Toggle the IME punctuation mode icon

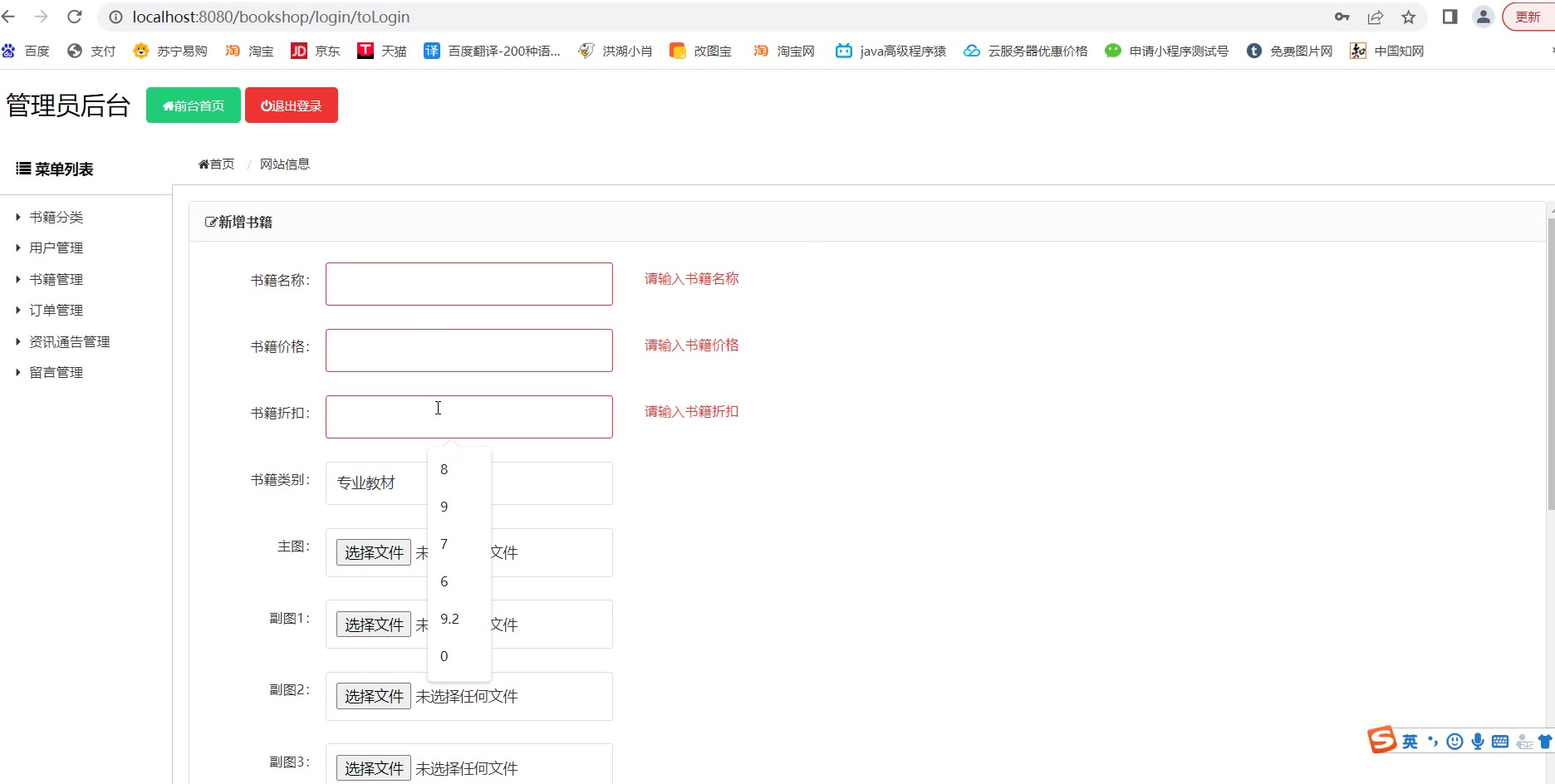(1433, 742)
